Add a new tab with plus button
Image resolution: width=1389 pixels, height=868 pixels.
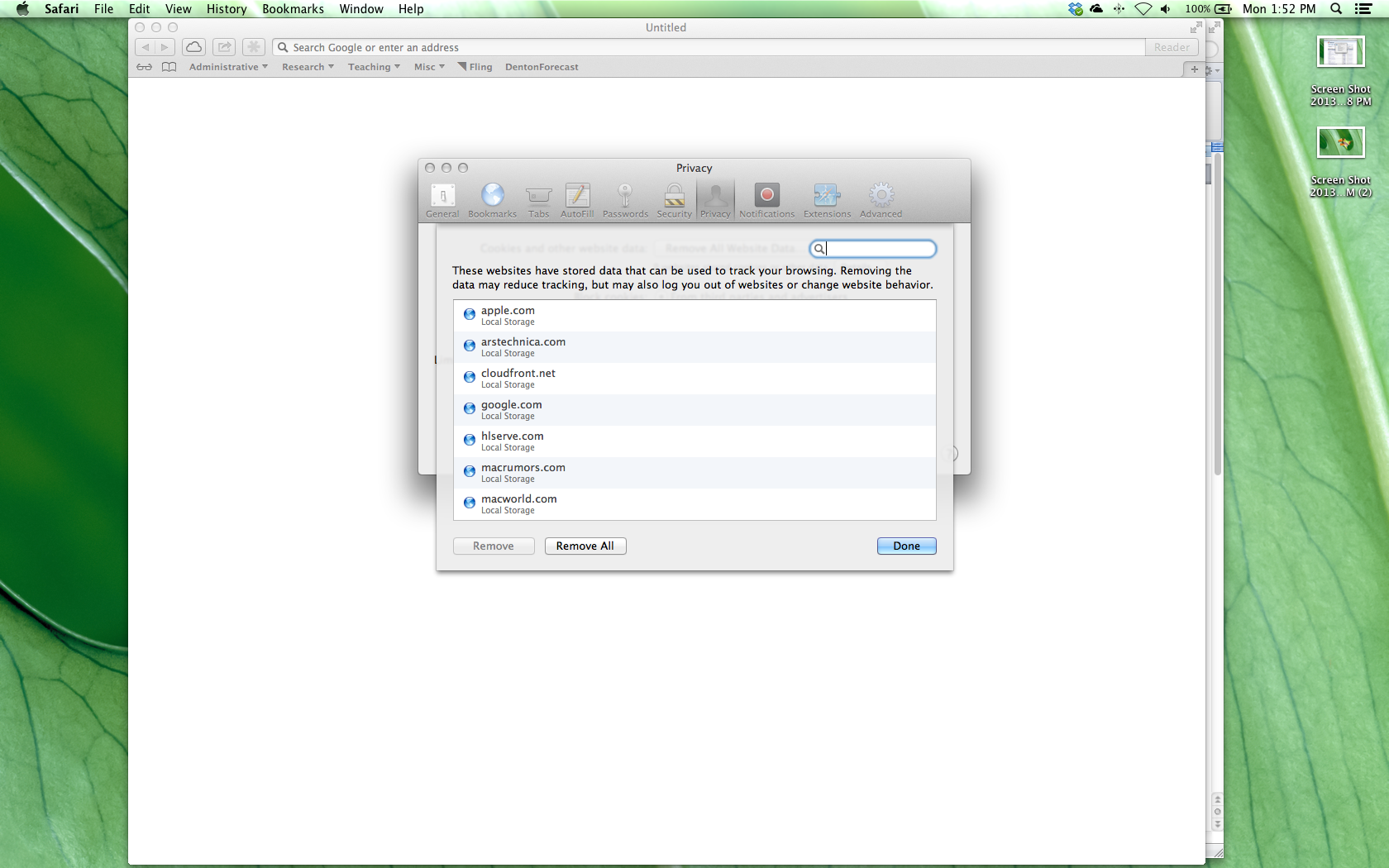pos(1194,69)
